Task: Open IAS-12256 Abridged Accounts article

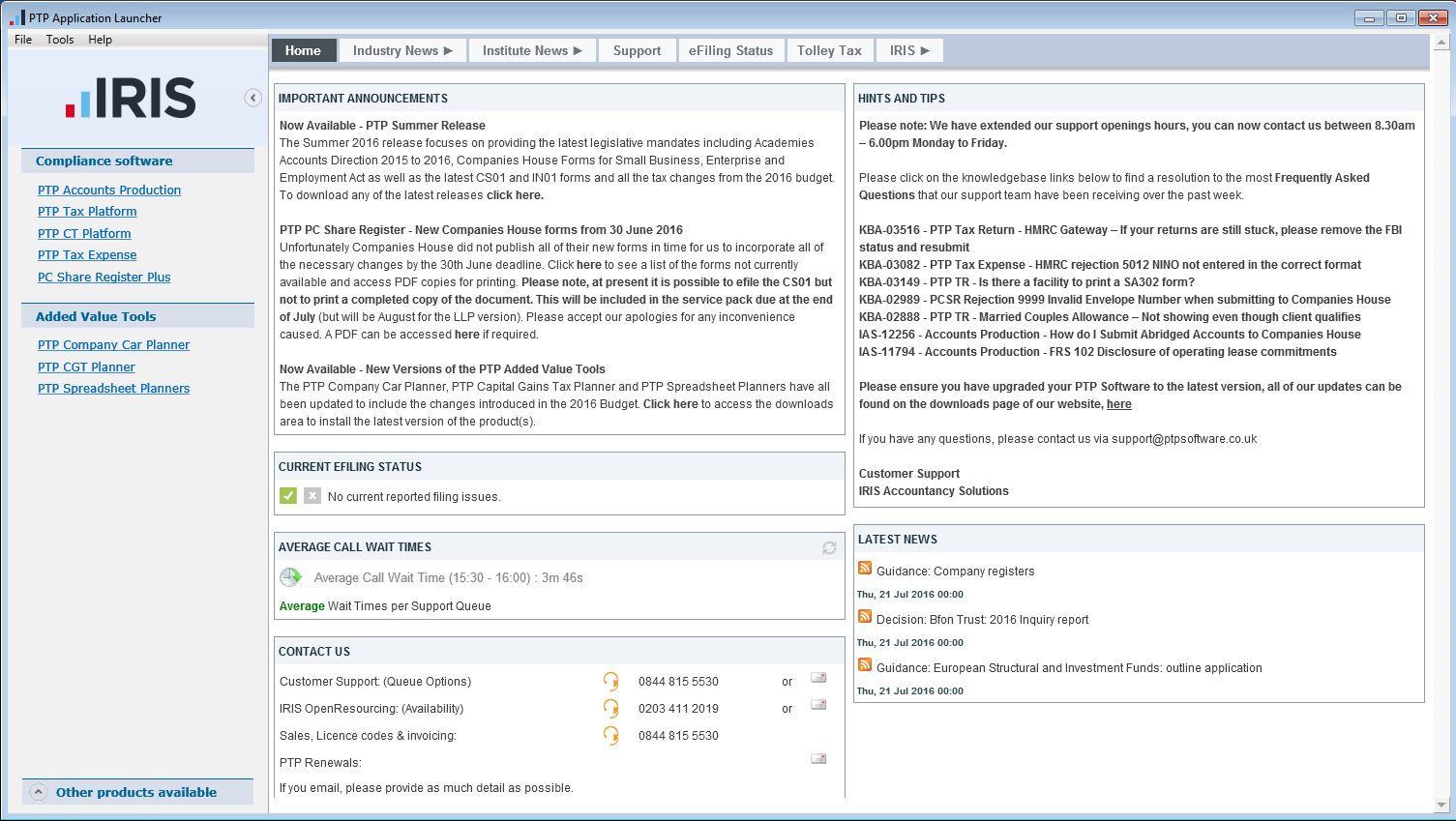Action: point(1110,335)
